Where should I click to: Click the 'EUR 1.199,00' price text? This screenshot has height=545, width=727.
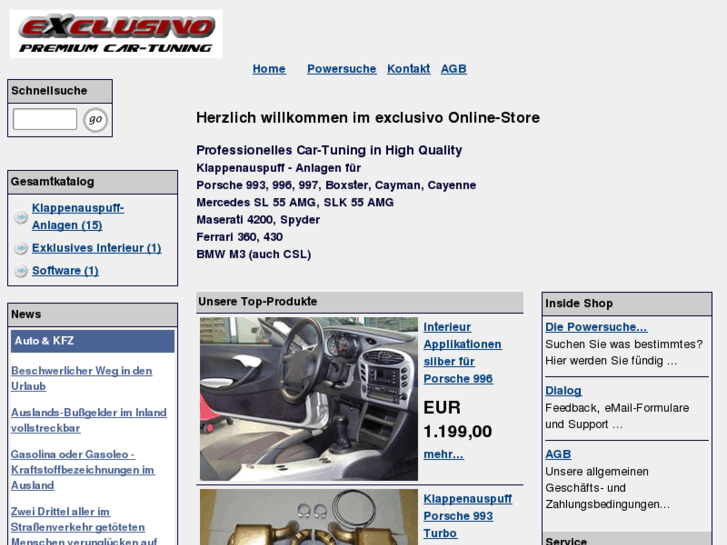[x=458, y=420]
